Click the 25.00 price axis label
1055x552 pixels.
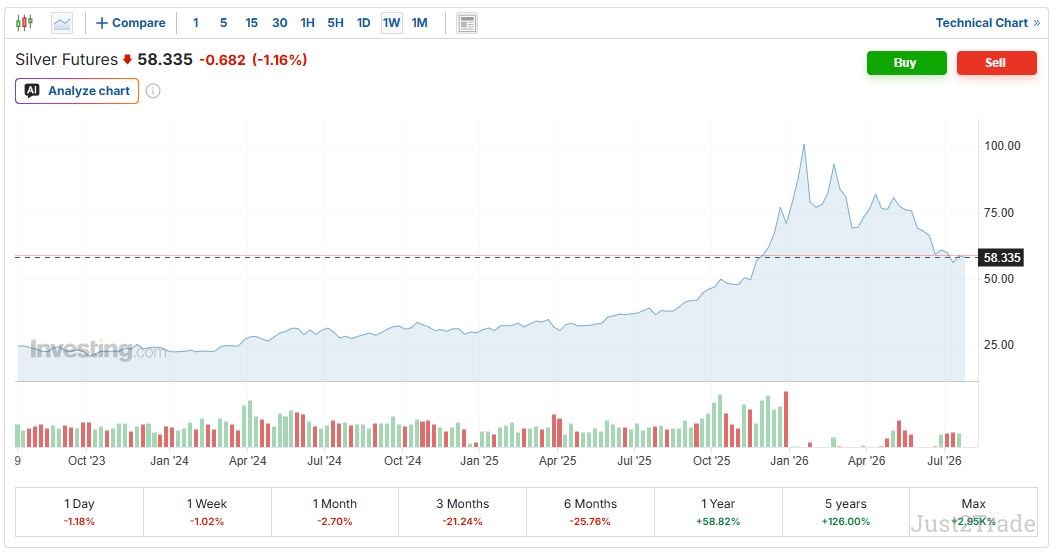998,345
